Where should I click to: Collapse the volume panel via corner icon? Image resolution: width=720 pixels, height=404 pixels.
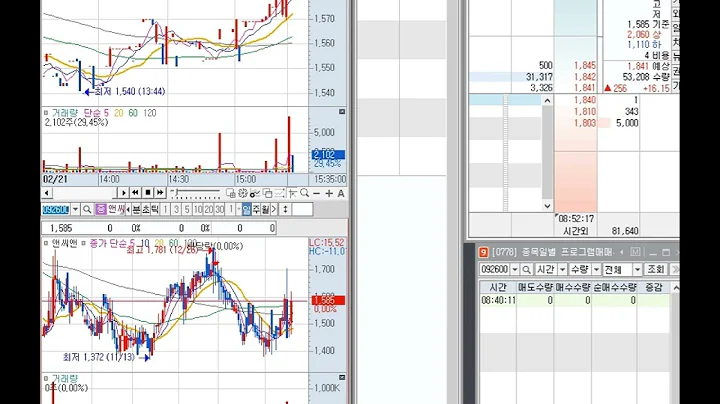tap(342, 112)
